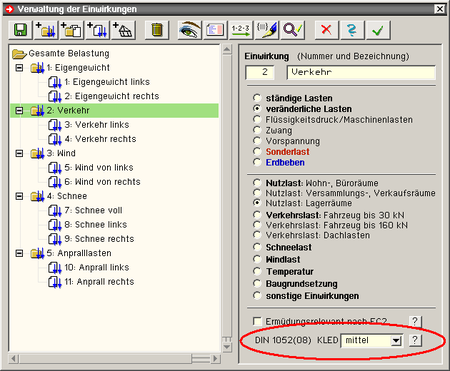This screenshot has height=371, width=450.
Task: Click the help button beside KLED dropdown
Action: [x=415, y=340]
